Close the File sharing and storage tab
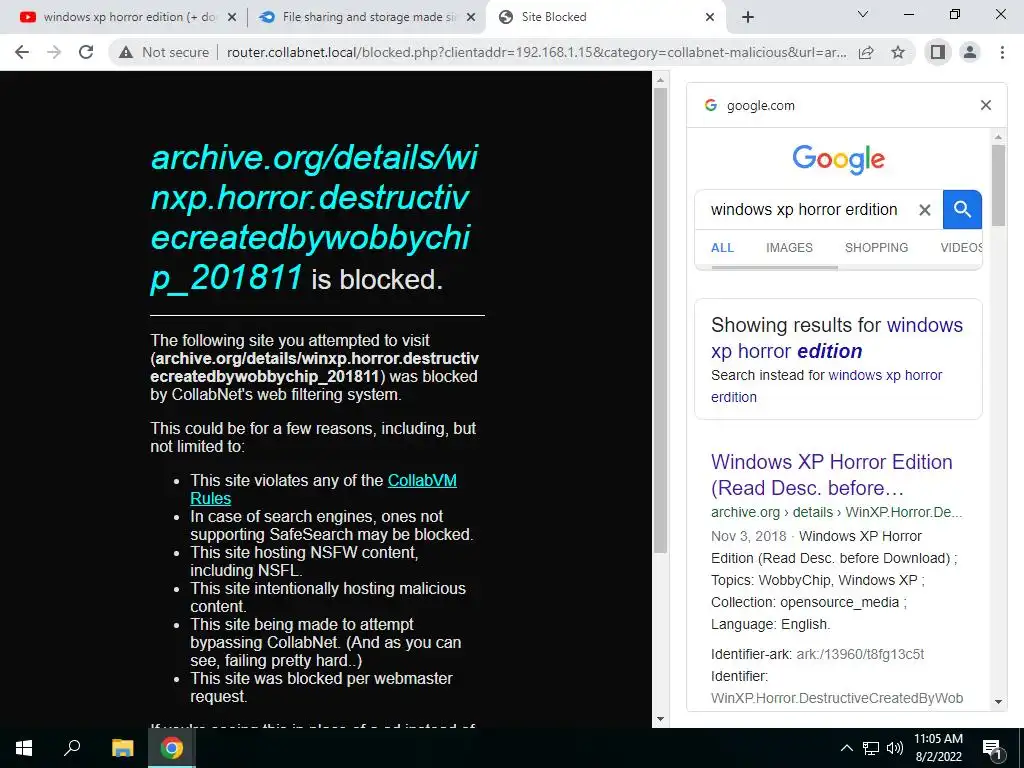This screenshot has height=768, width=1024. click(471, 17)
